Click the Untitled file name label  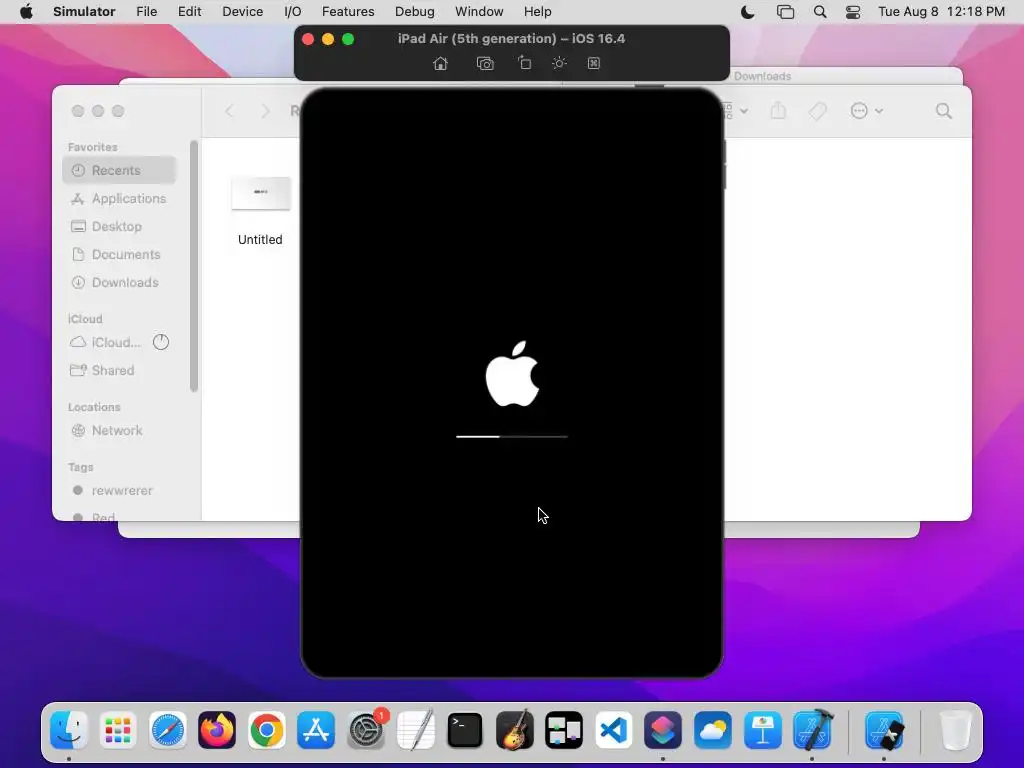click(260, 240)
